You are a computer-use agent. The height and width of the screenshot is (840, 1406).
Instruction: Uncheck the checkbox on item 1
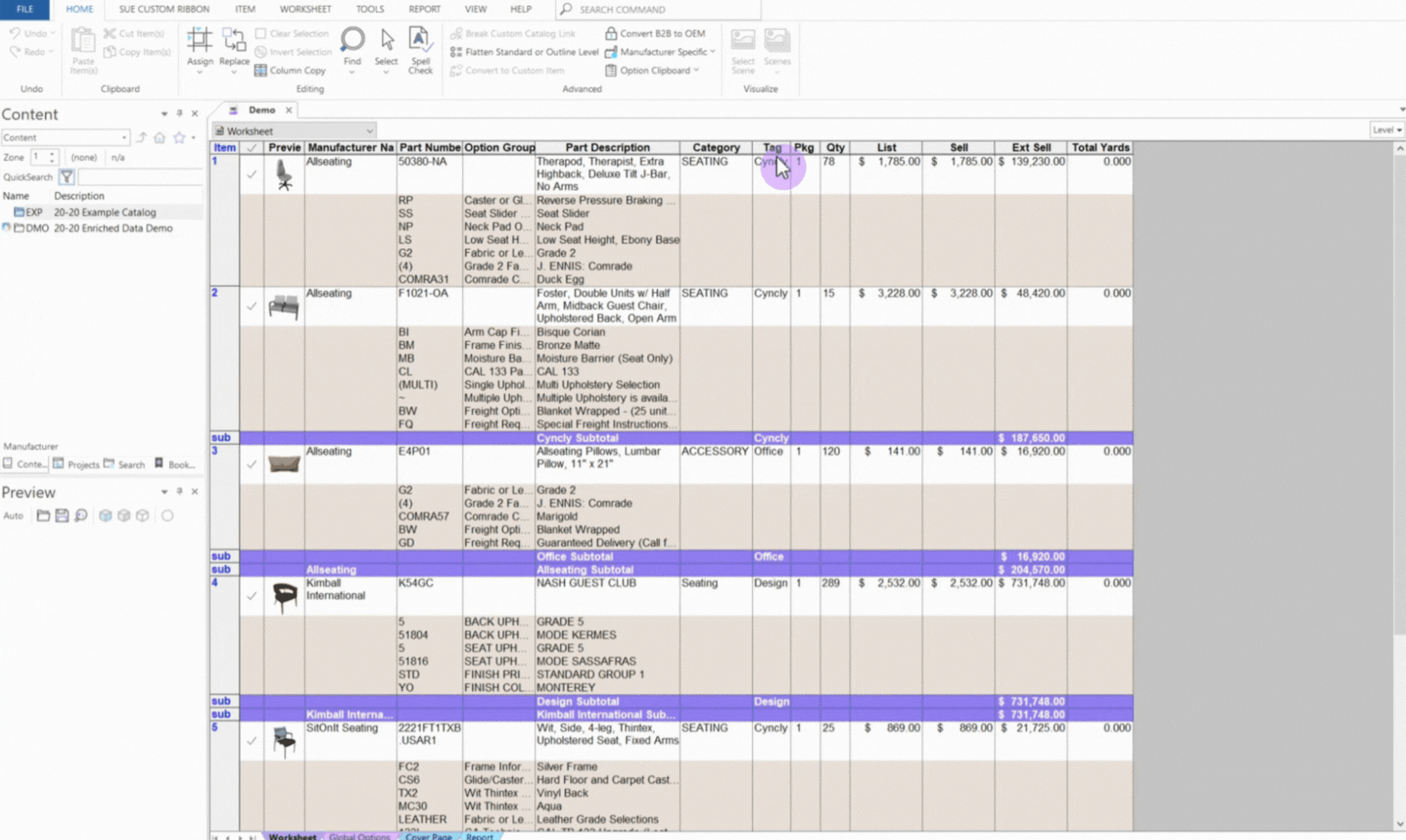pyautogui.click(x=252, y=174)
